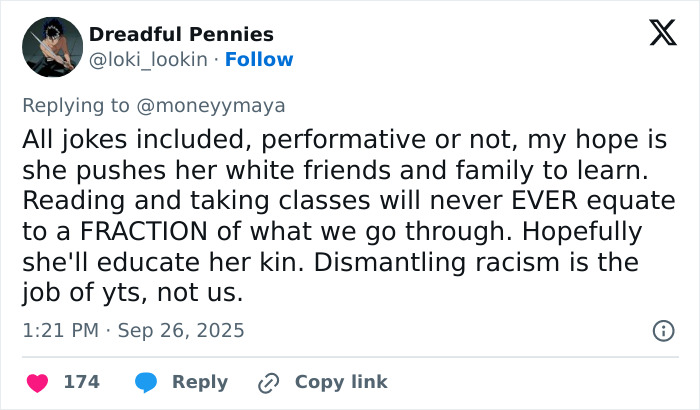Click the Copy link text label

(341, 382)
